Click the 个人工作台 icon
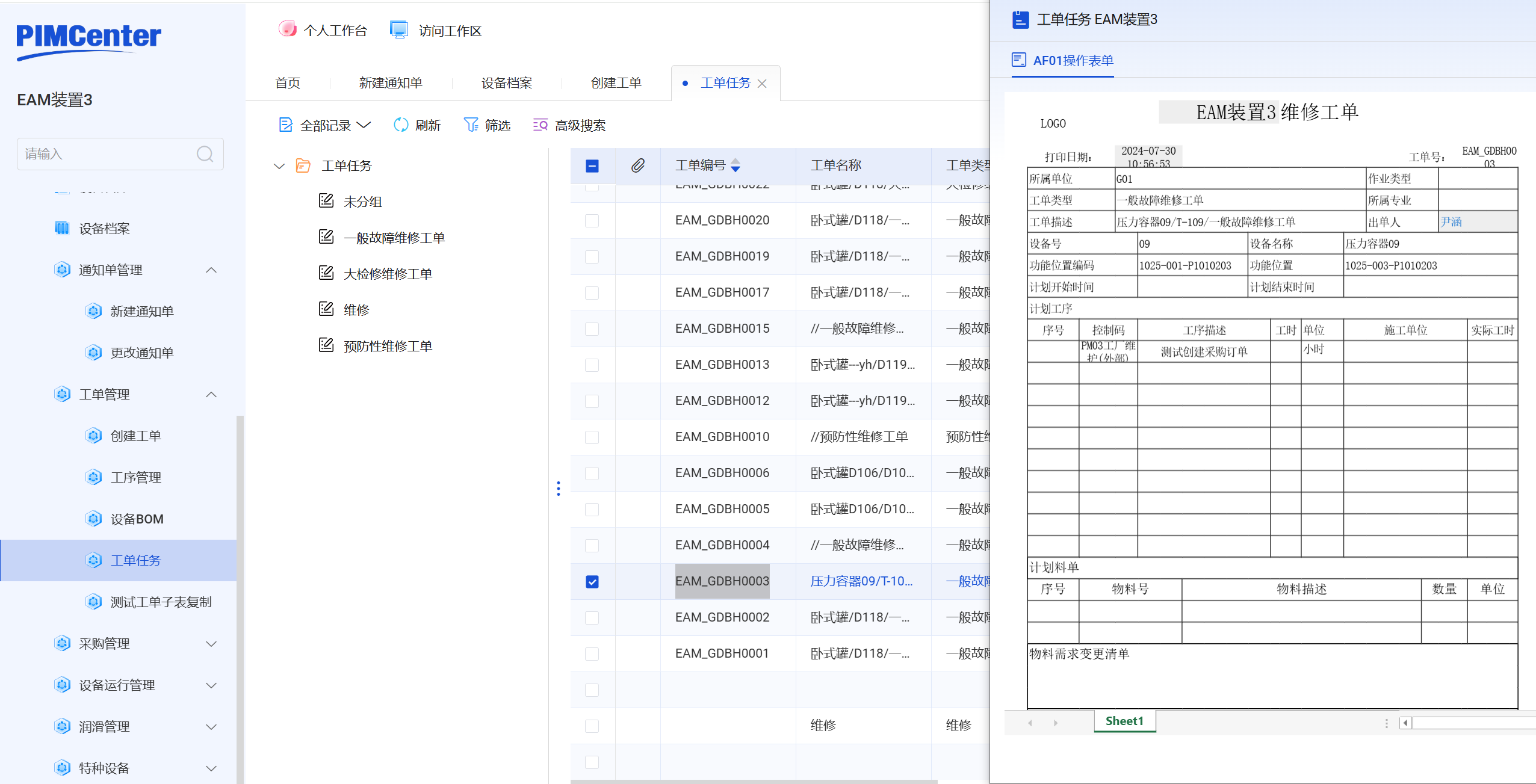 tap(288, 29)
